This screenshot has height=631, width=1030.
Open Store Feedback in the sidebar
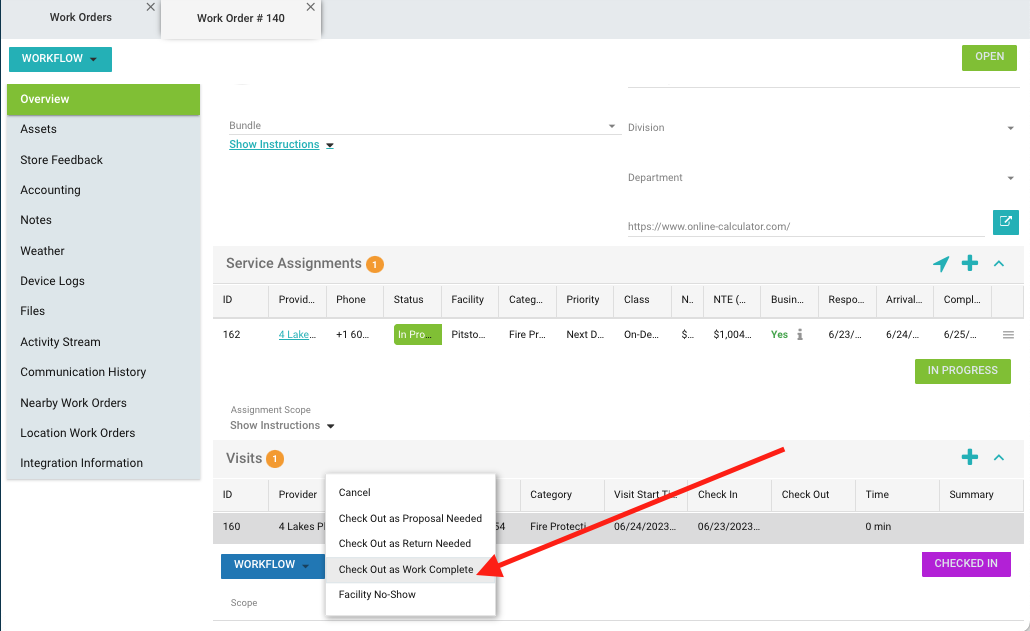62,160
